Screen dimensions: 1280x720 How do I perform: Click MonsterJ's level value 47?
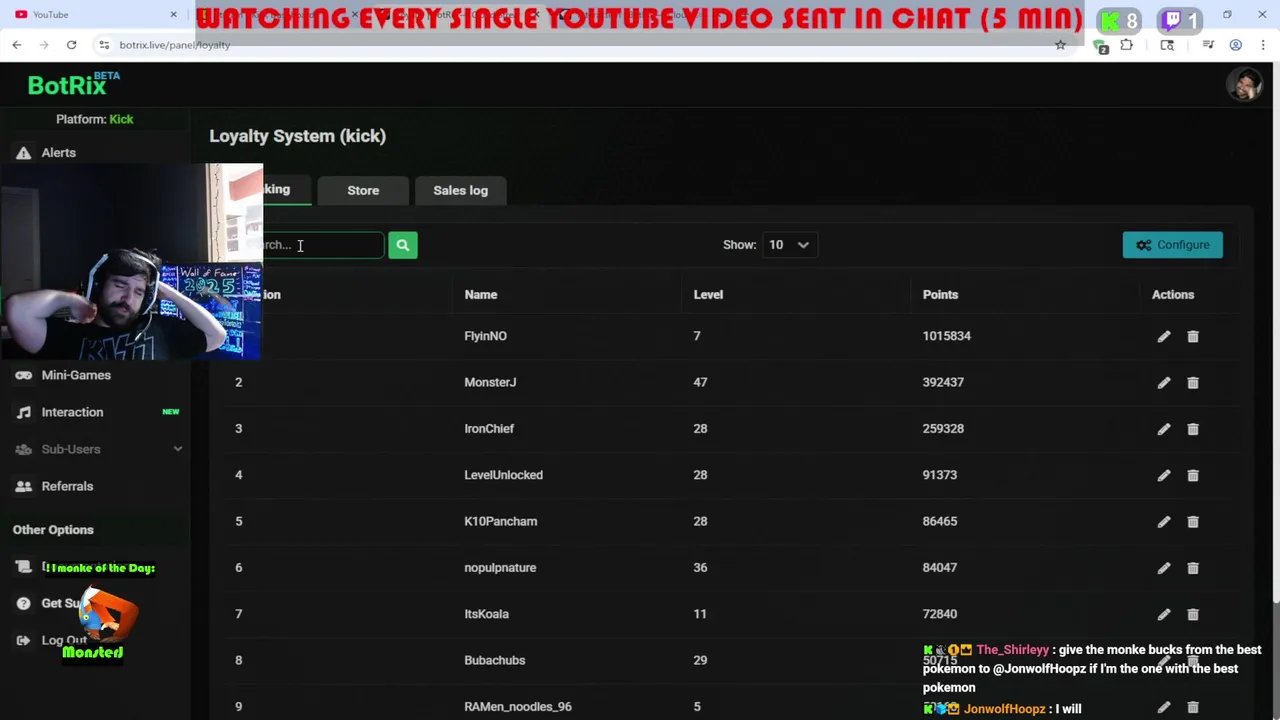coord(700,382)
